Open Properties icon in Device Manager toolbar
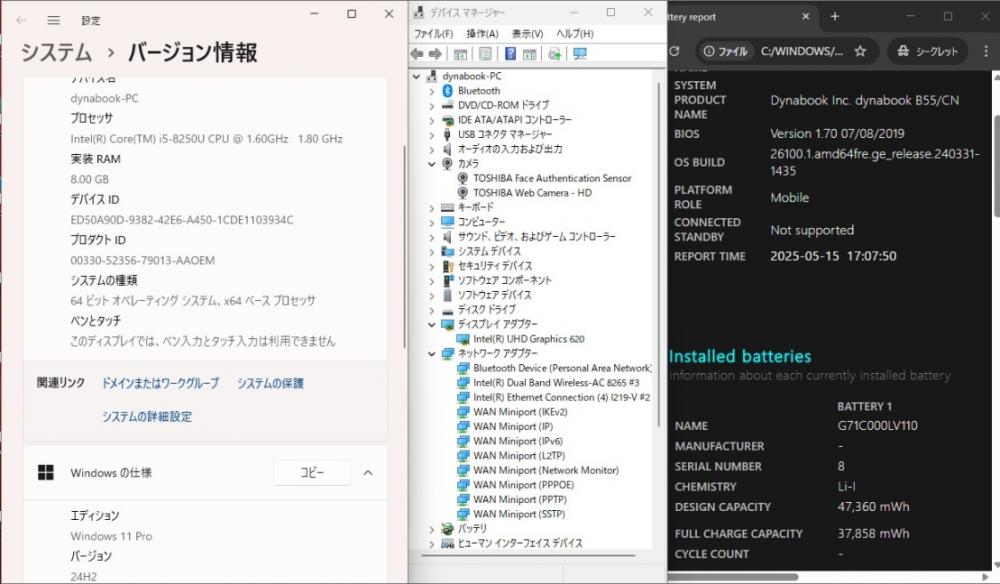This screenshot has width=1000, height=584. (485, 54)
